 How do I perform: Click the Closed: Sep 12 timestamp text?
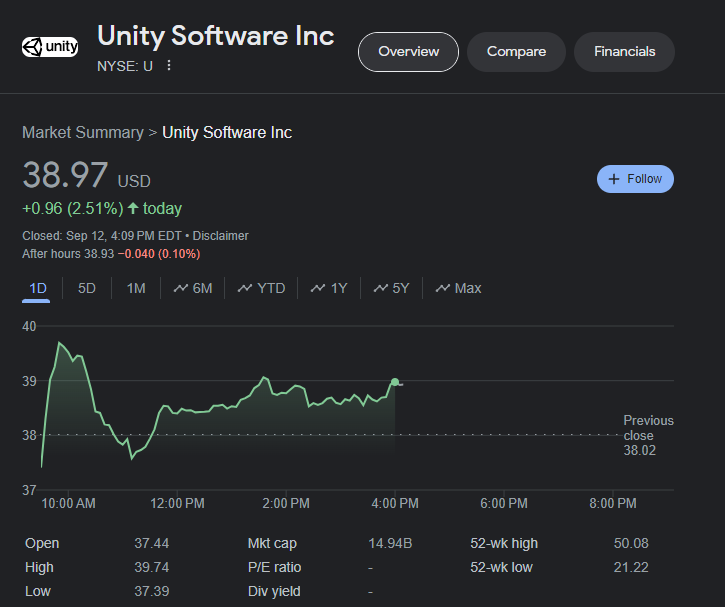point(102,236)
